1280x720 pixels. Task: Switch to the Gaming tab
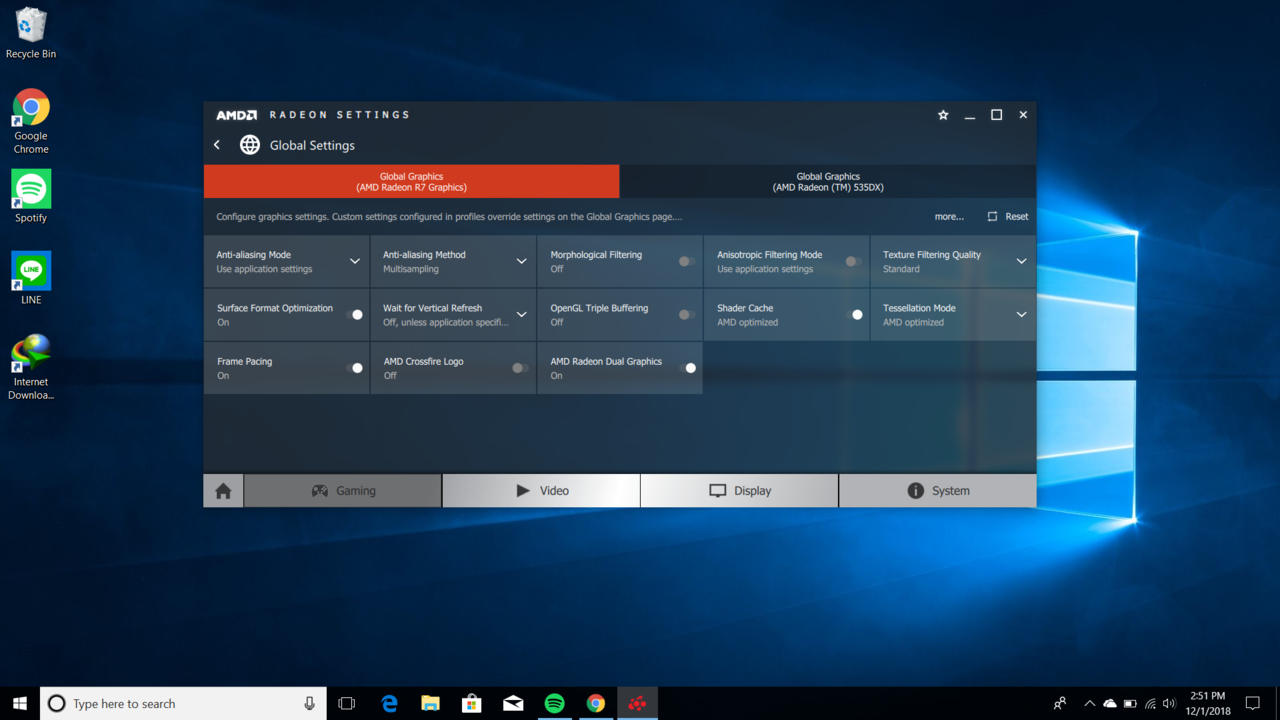click(342, 491)
